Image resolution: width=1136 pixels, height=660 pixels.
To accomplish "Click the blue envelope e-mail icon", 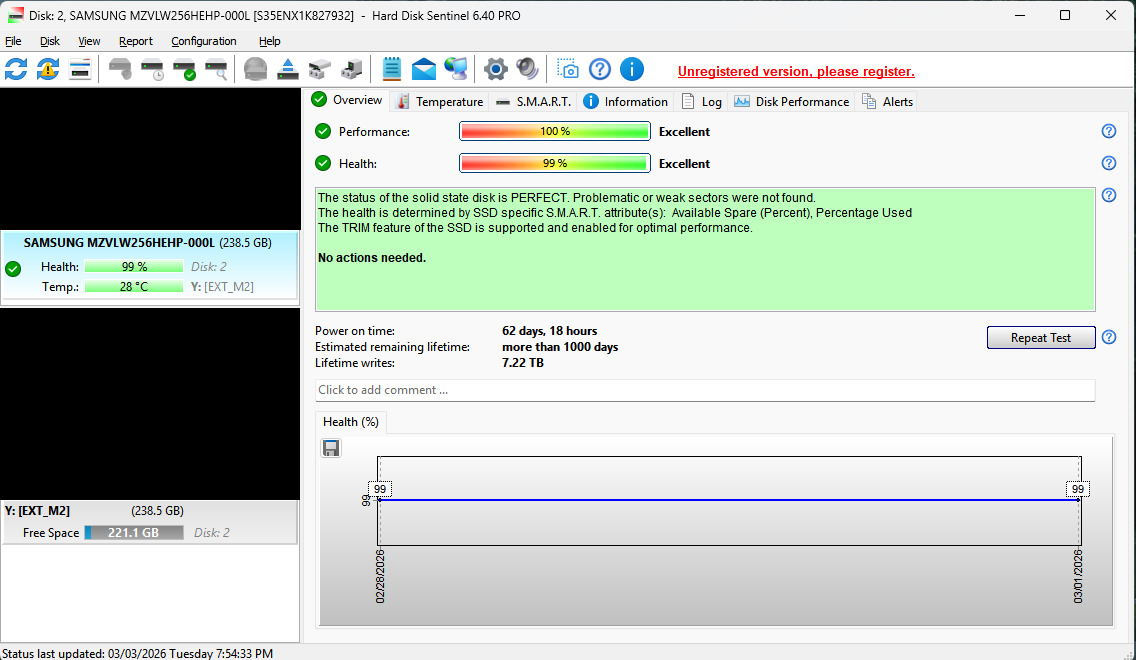I will point(424,70).
